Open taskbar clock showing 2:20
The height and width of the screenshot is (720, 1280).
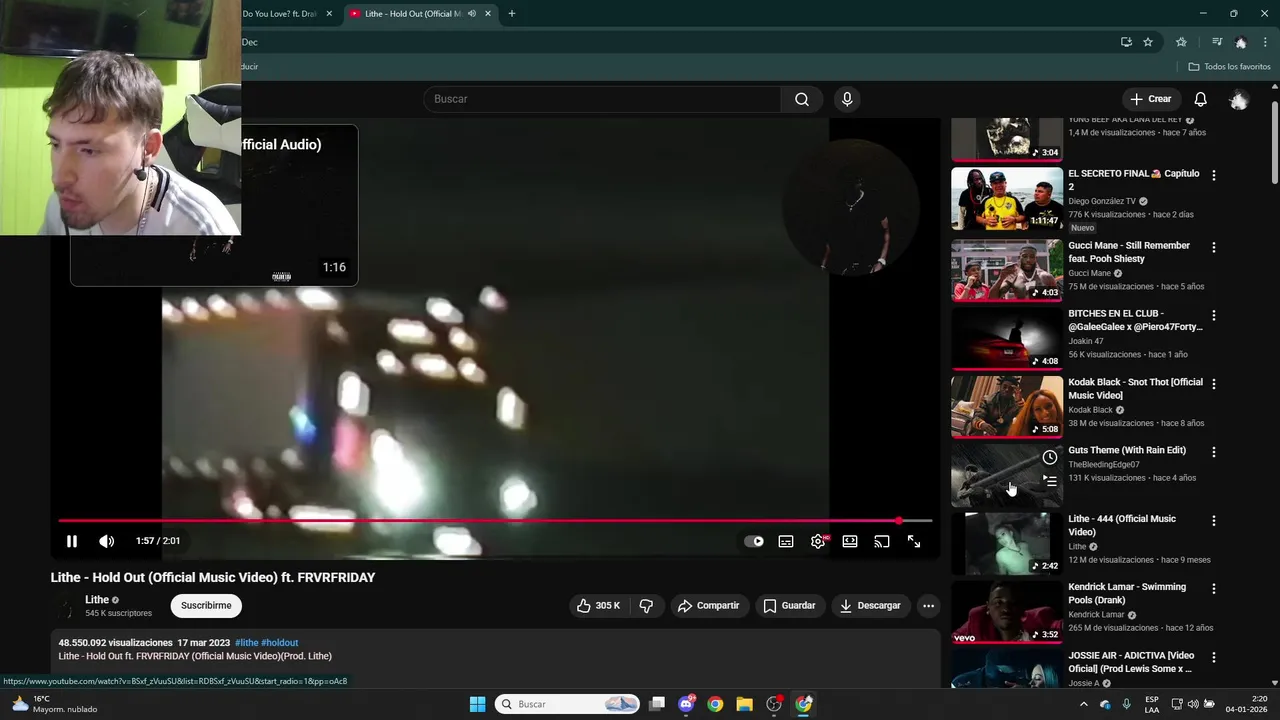click(x=1245, y=704)
